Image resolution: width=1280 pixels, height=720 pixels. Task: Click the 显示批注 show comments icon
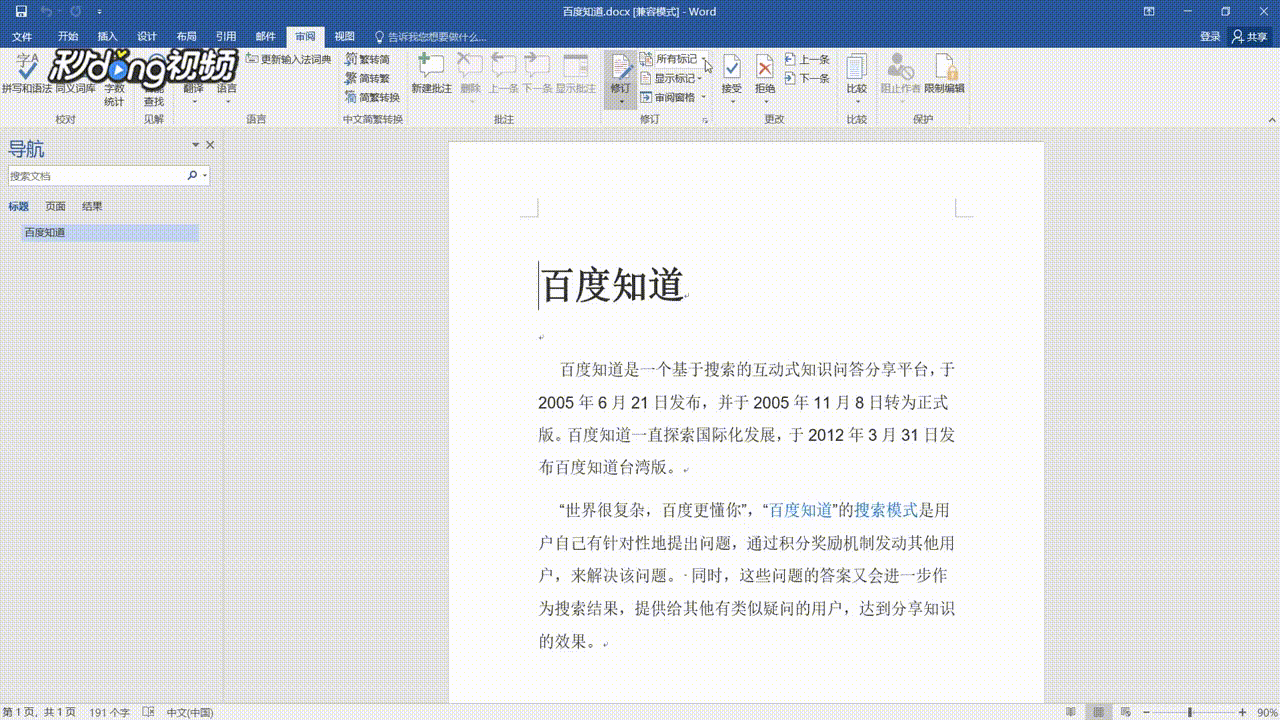[x=575, y=75]
